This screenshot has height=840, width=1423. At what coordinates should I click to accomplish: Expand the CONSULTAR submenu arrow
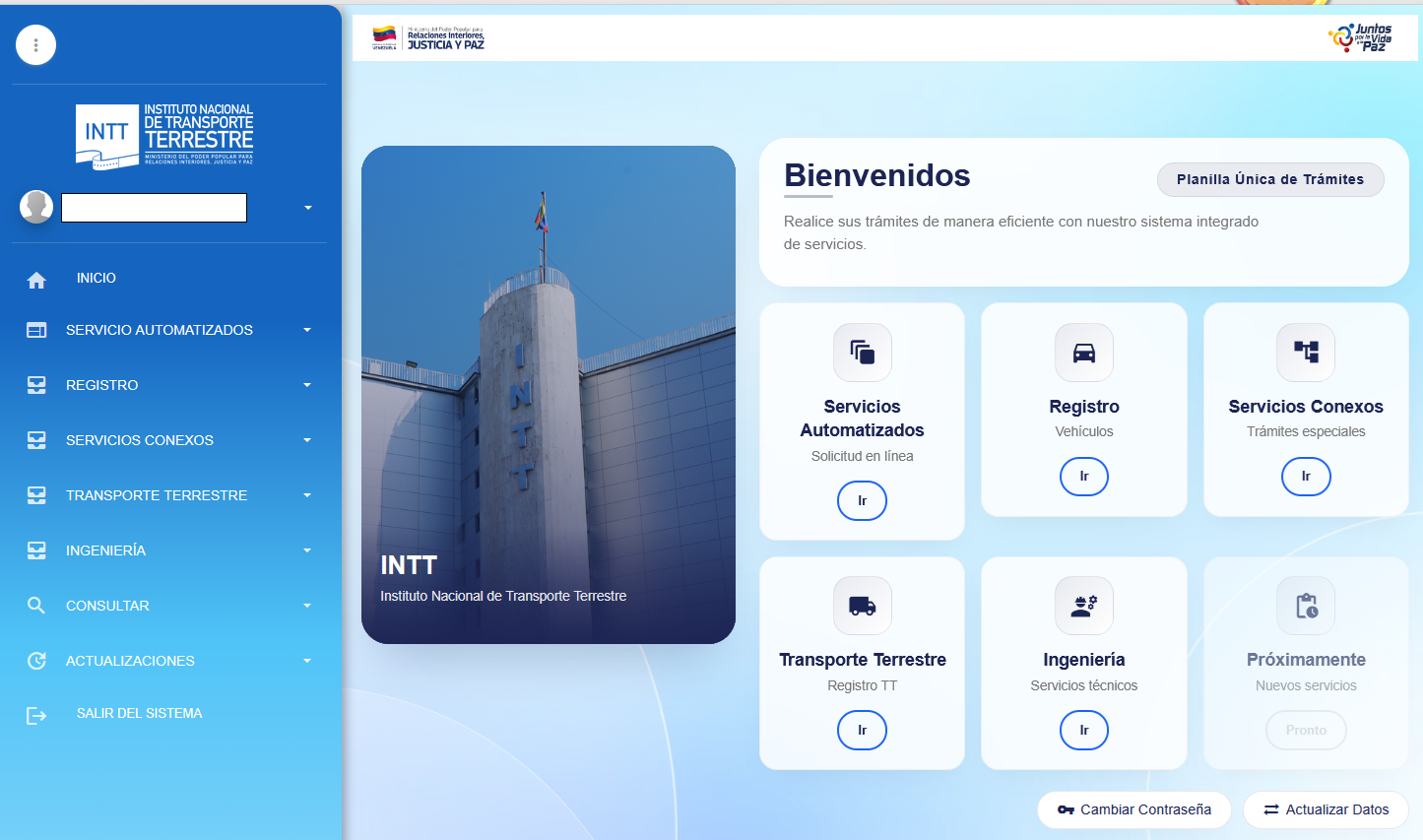pos(307,606)
